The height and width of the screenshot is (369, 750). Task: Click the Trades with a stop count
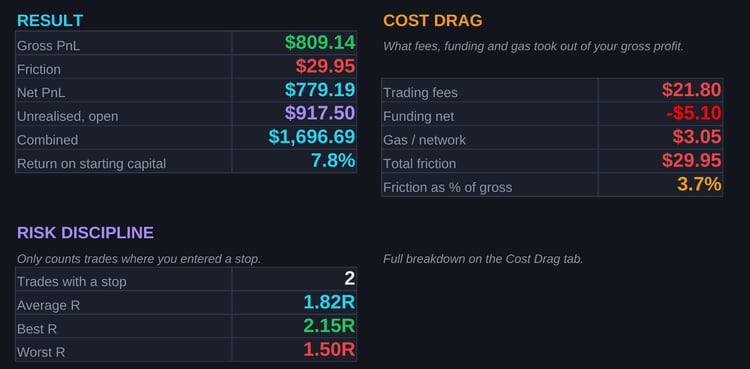click(x=350, y=279)
